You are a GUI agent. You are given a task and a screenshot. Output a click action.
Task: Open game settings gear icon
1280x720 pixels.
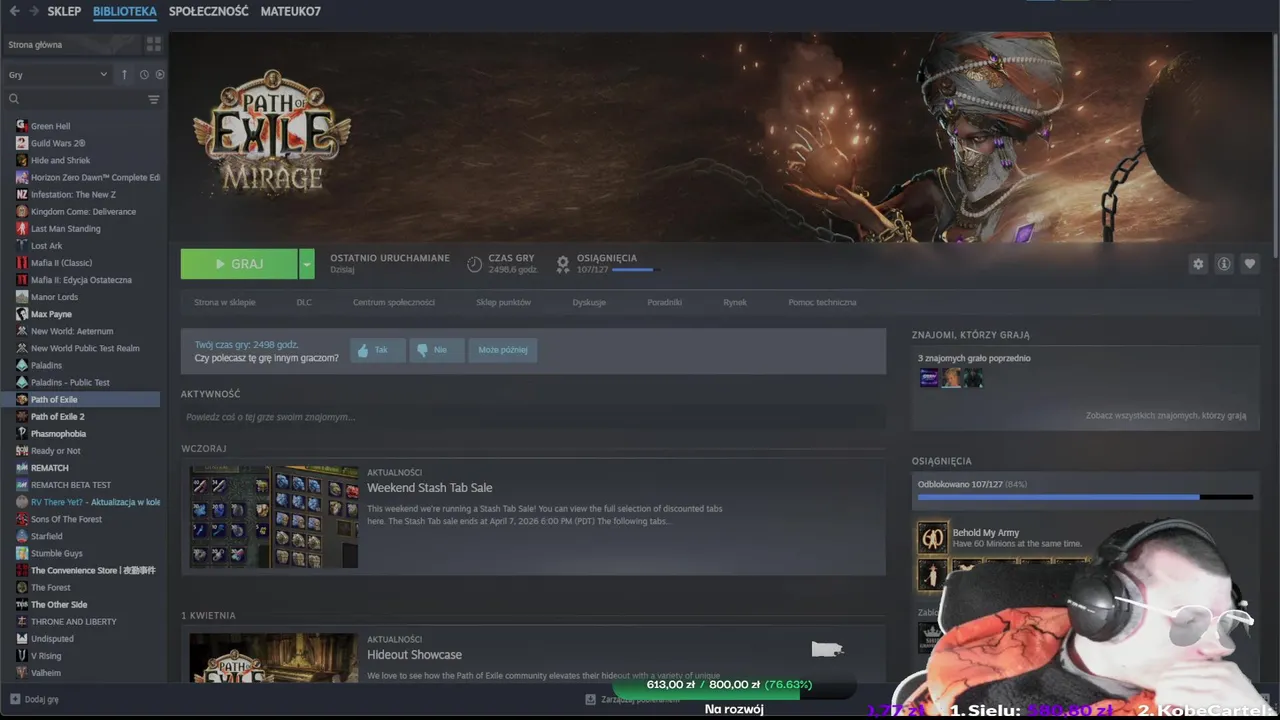click(1198, 264)
